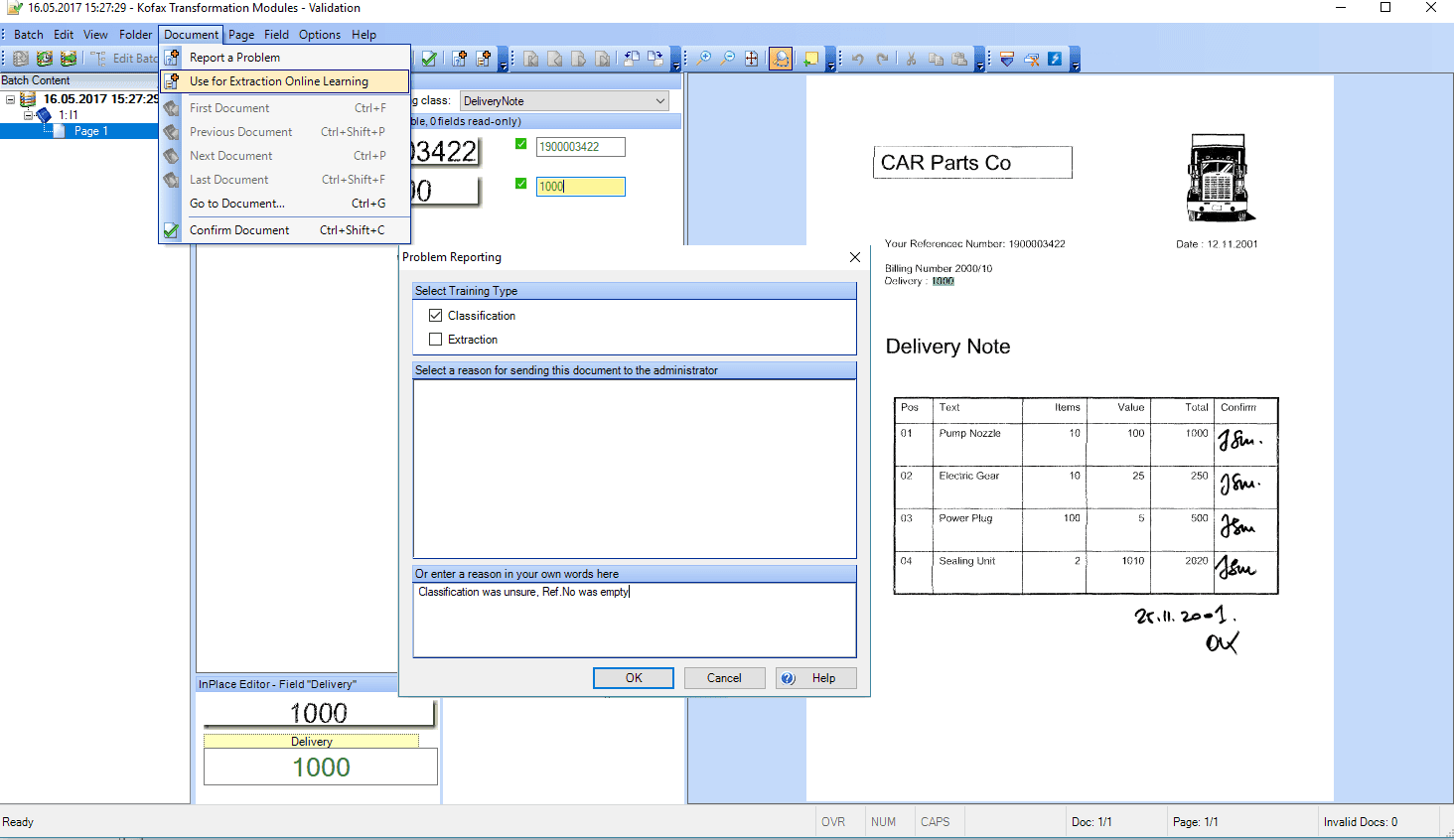Click the Zoom In magnifier icon
The image size is (1454, 840).
pyautogui.click(x=704, y=59)
